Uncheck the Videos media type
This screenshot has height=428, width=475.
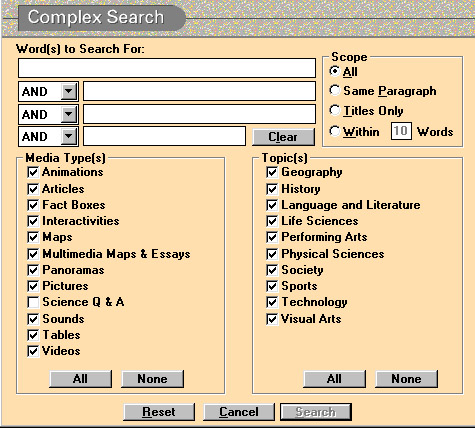tap(33, 351)
